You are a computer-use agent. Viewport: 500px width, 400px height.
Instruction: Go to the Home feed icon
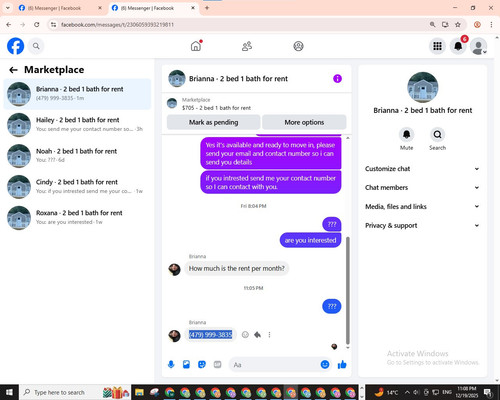pos(196,46)
